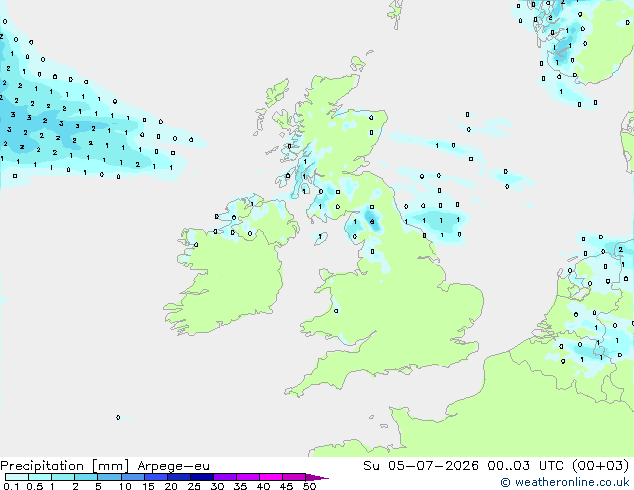Click the '15' legend scale label

tap(148, 486)
